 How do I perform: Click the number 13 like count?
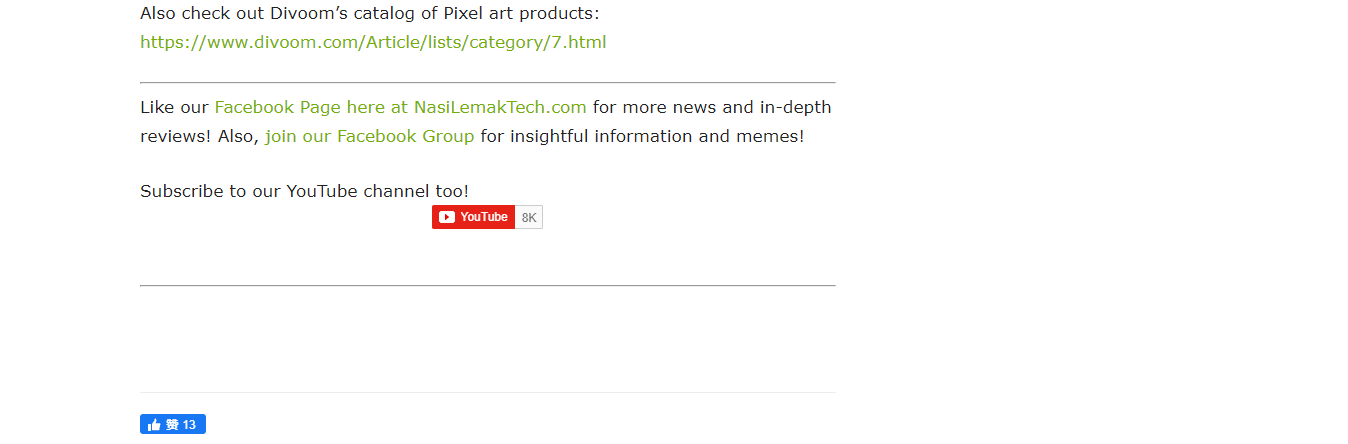click(x=190, y=425)
